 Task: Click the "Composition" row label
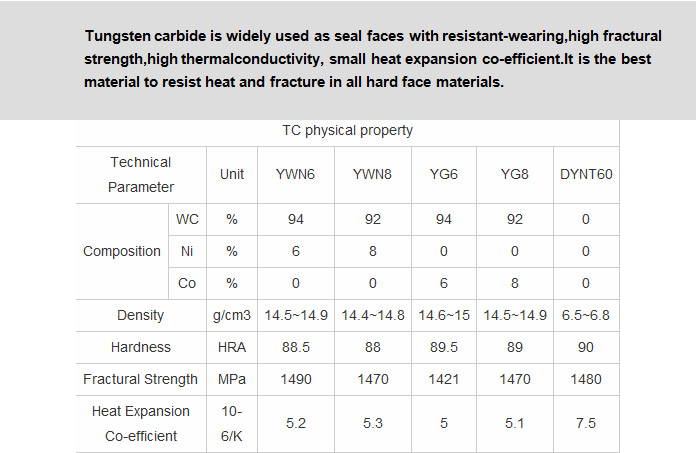[122, 251]
